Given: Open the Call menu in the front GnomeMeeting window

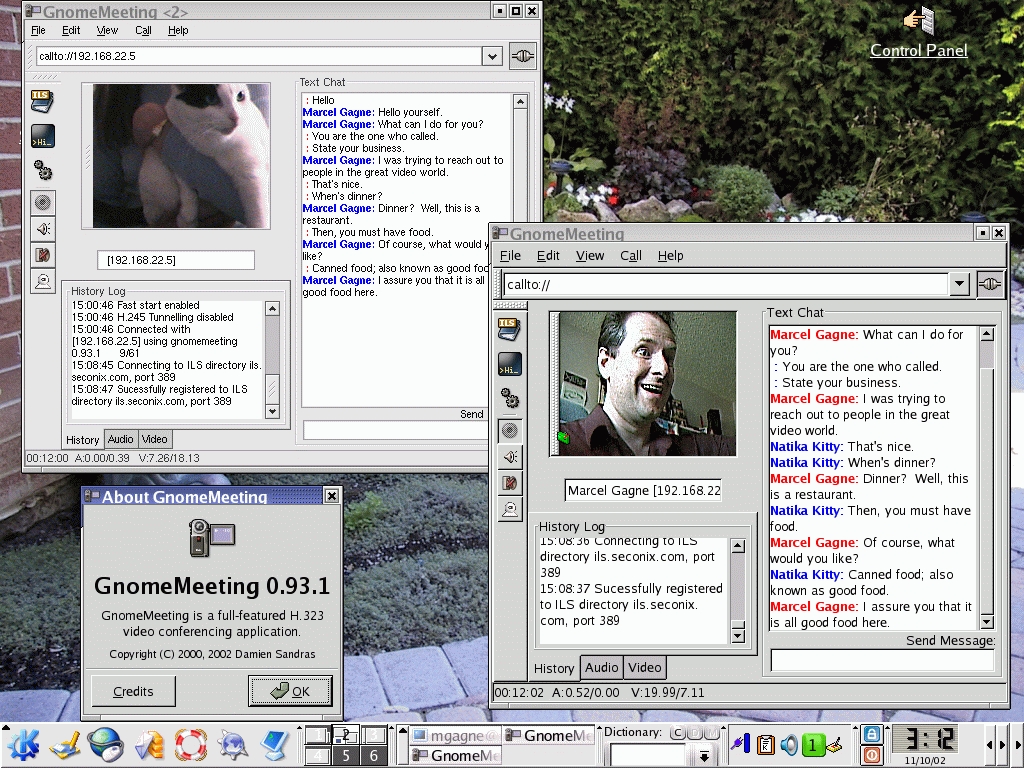Looking at the screenshot, I should 630,256.
